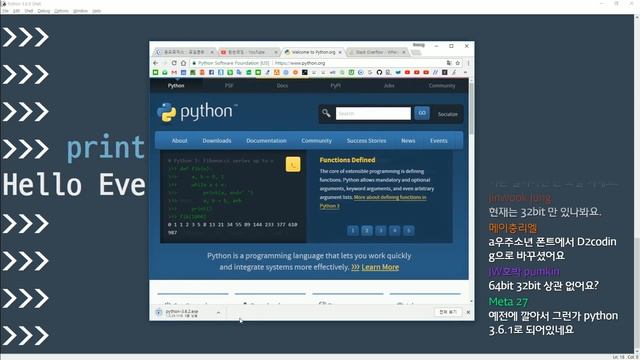The height and width of the screenshot is (360, 640).
Task: Open the News navigation item
Action: [408, 140]
